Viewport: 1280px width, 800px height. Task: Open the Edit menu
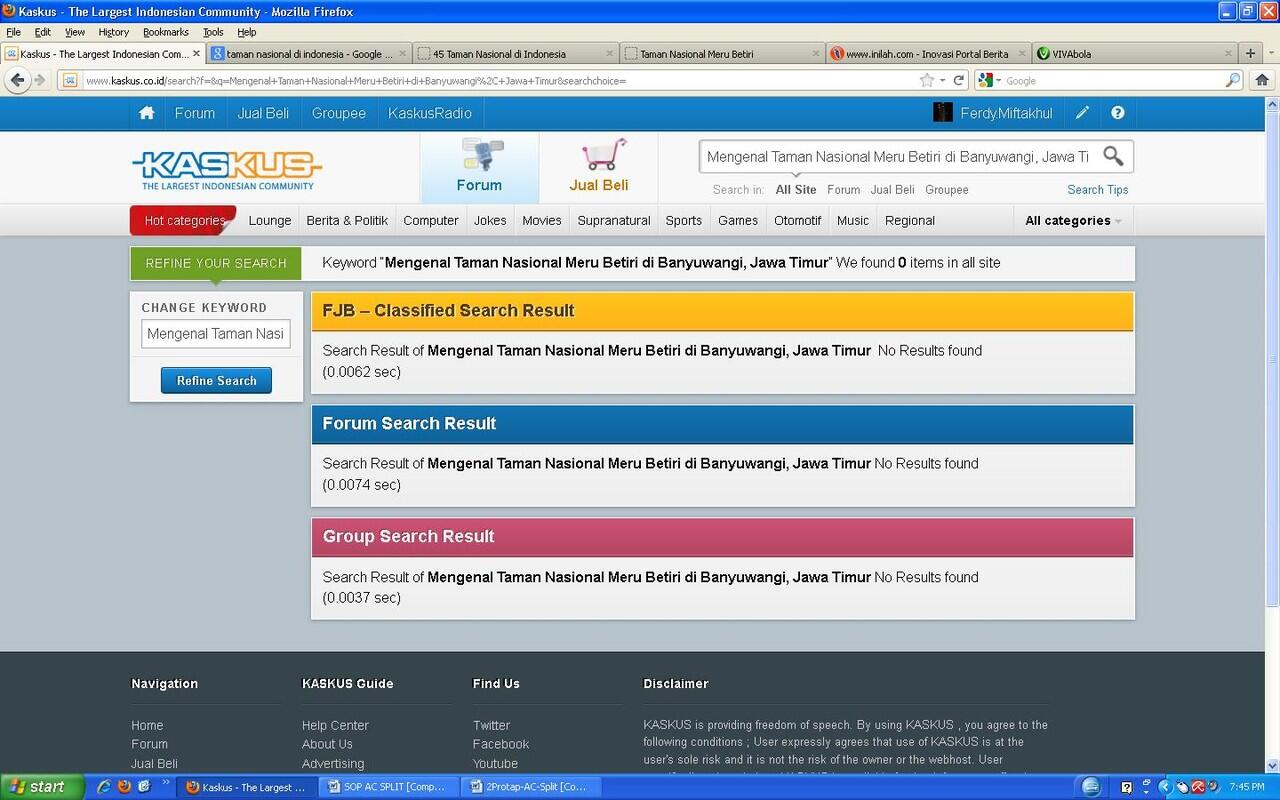43,32
